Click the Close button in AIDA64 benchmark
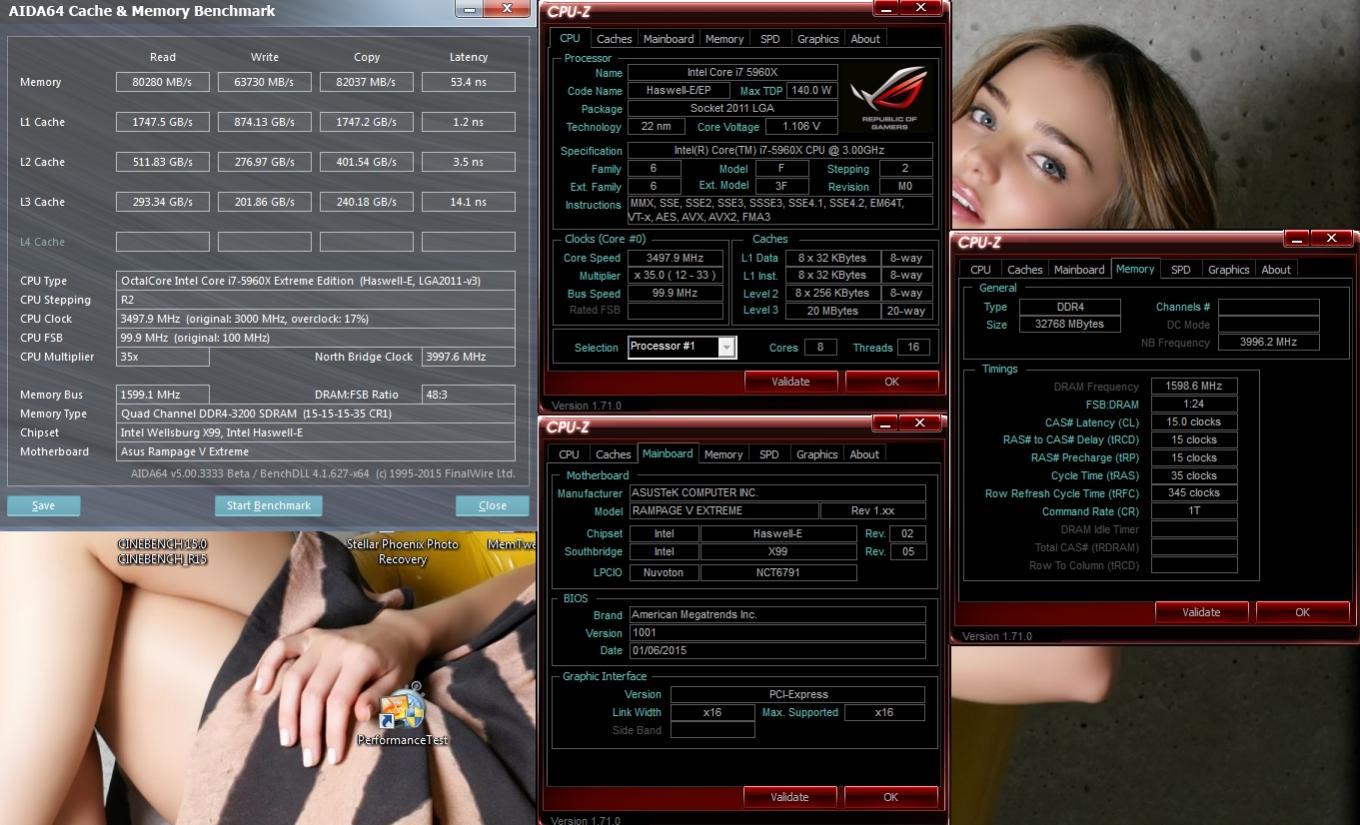Screen dimensions: 1360x825 click(x=492, y=505)
